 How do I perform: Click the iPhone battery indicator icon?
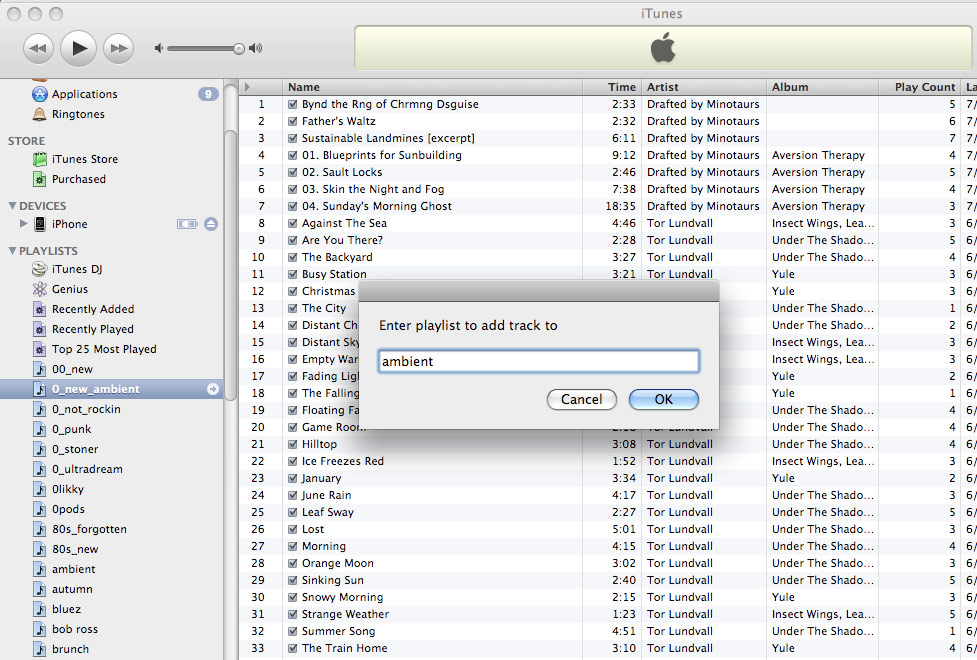tap(187, 224)
